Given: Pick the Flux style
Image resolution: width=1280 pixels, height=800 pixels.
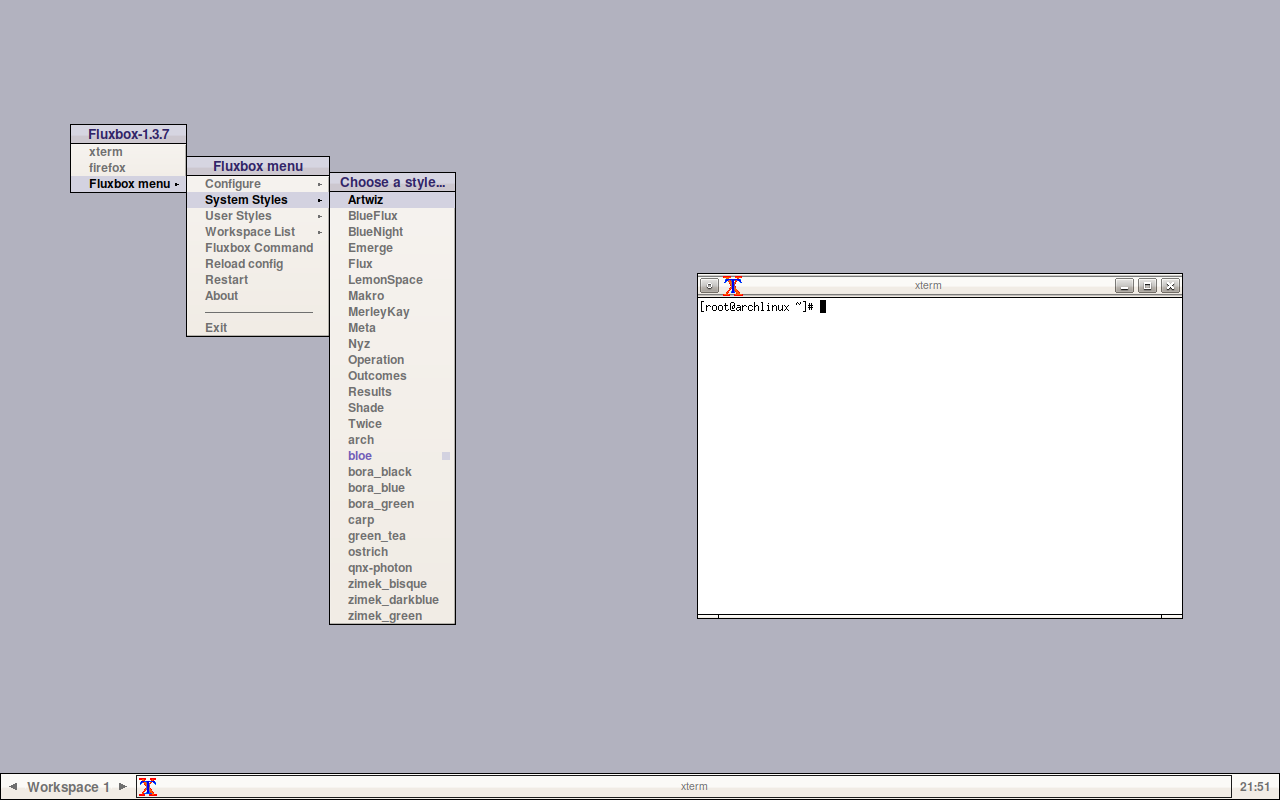Looking at the screenshot, I should tap(392, 264).
